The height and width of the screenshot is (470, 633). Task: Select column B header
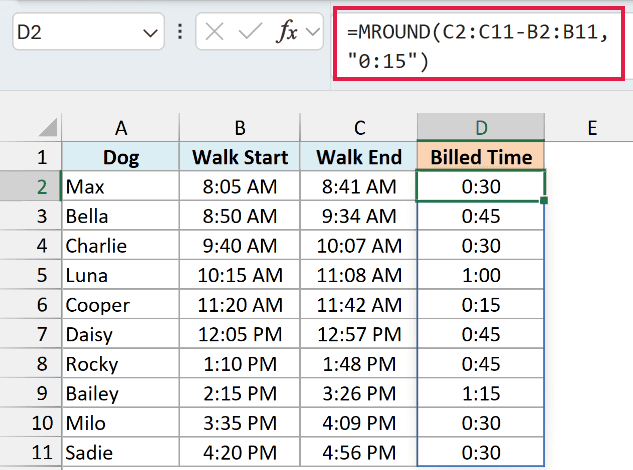coord(240,128)
